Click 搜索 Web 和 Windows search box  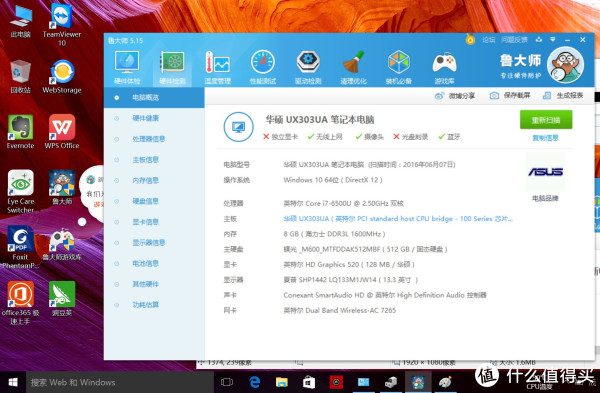[120, 382]
